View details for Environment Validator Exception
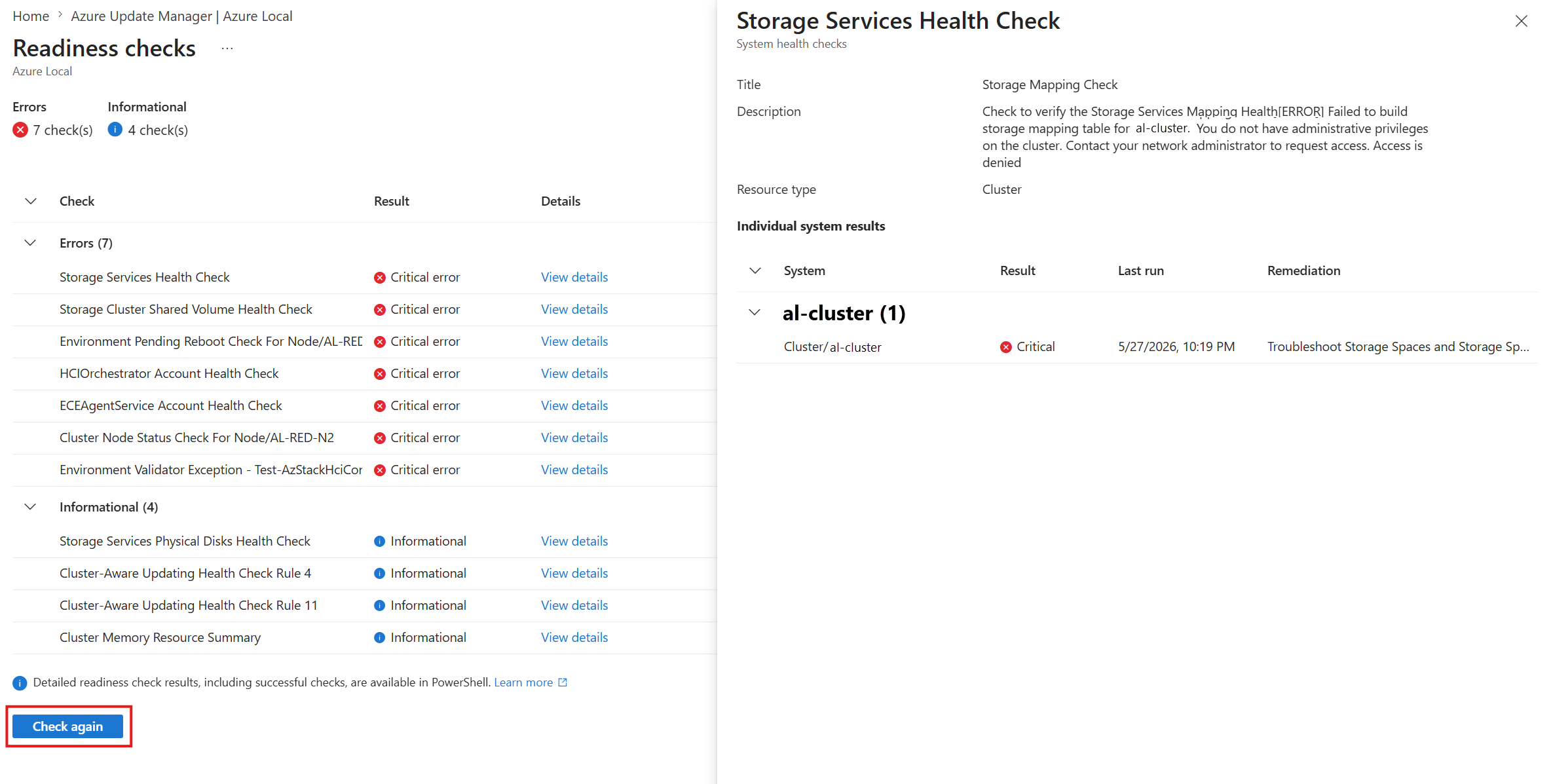The image size is (1551, 784). [x=574, y=470]
